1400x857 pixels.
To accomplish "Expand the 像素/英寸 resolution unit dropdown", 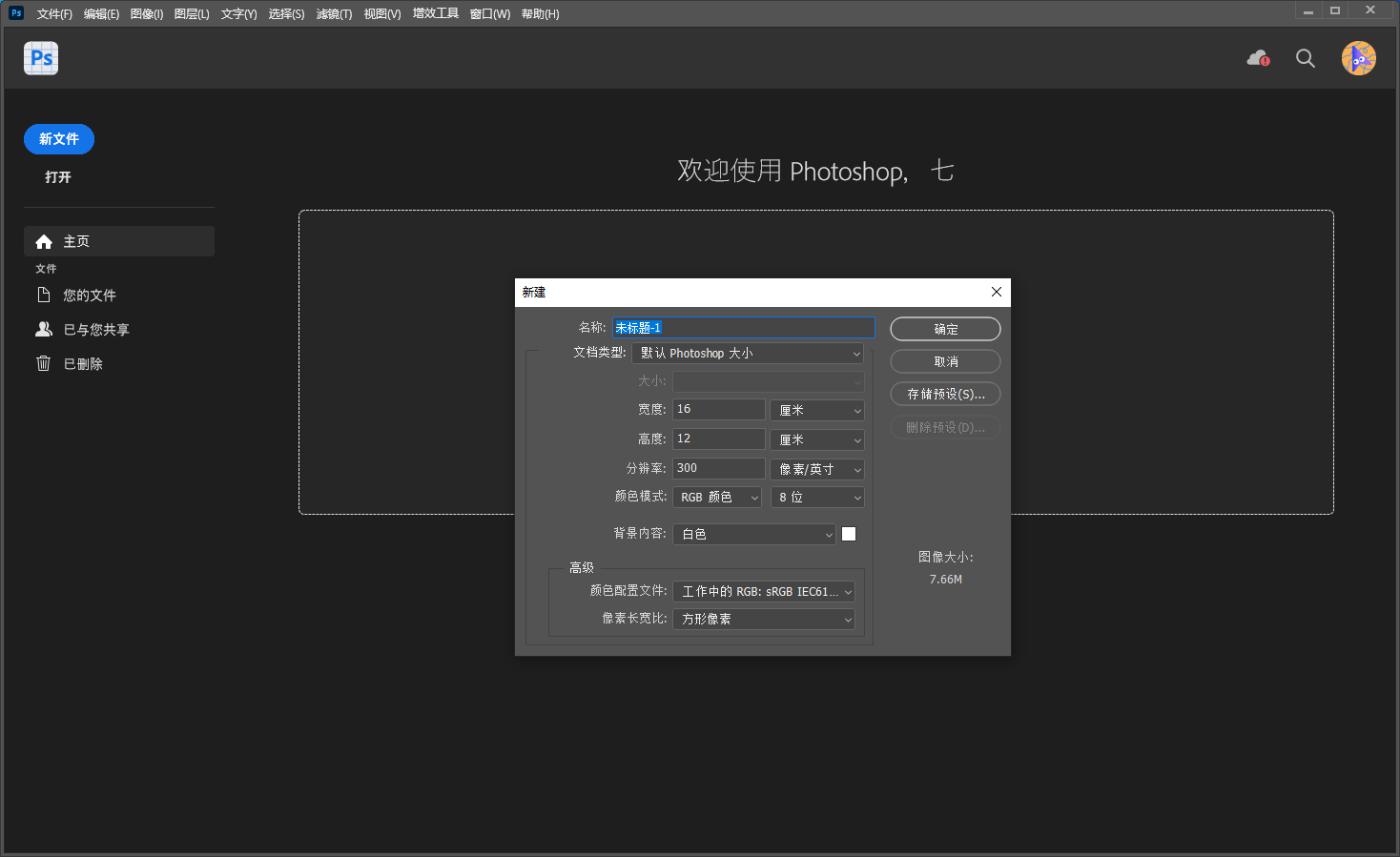I will tap(817, 469).
